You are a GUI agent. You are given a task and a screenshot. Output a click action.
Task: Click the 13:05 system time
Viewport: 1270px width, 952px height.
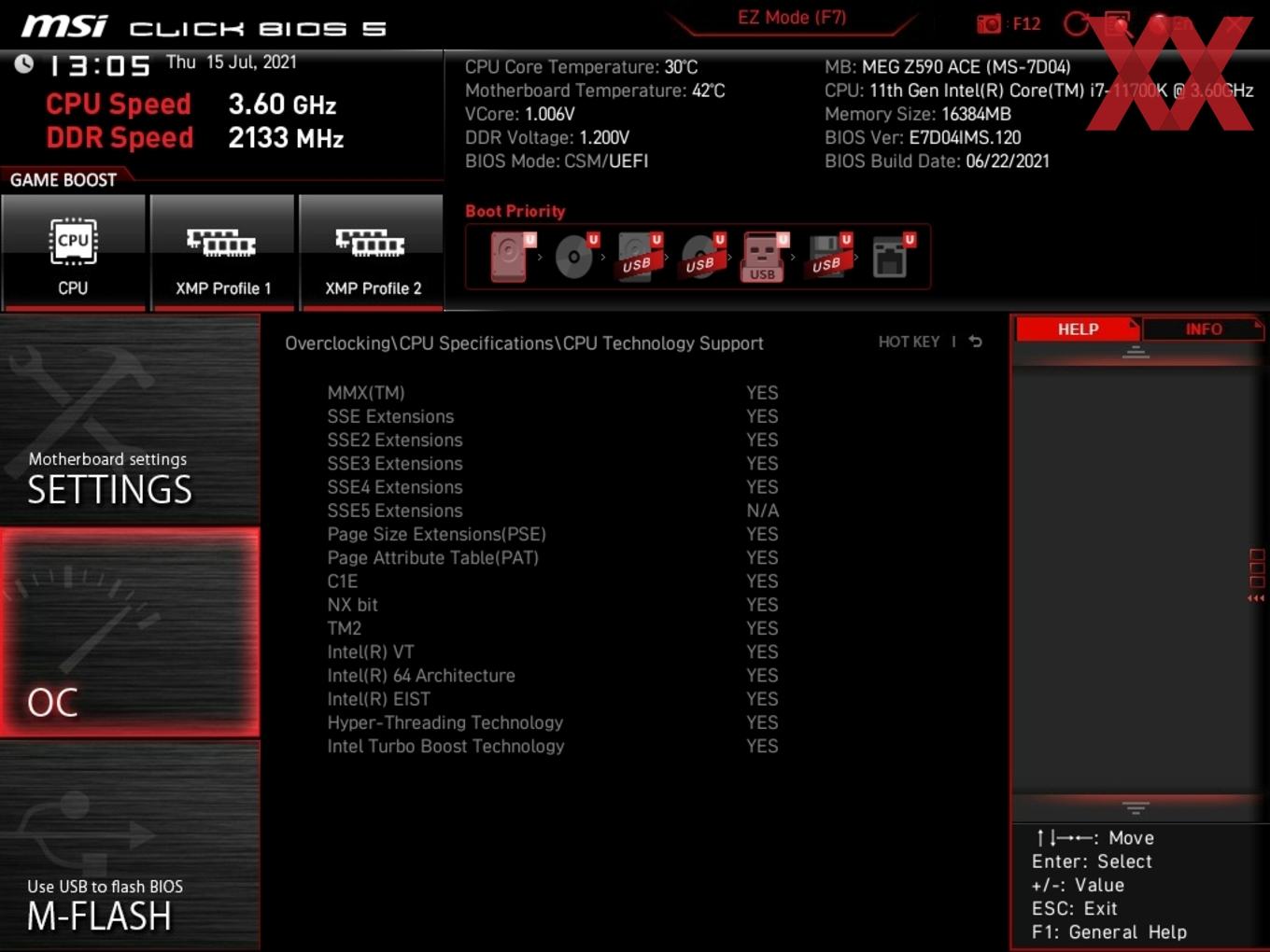[99, 66]
